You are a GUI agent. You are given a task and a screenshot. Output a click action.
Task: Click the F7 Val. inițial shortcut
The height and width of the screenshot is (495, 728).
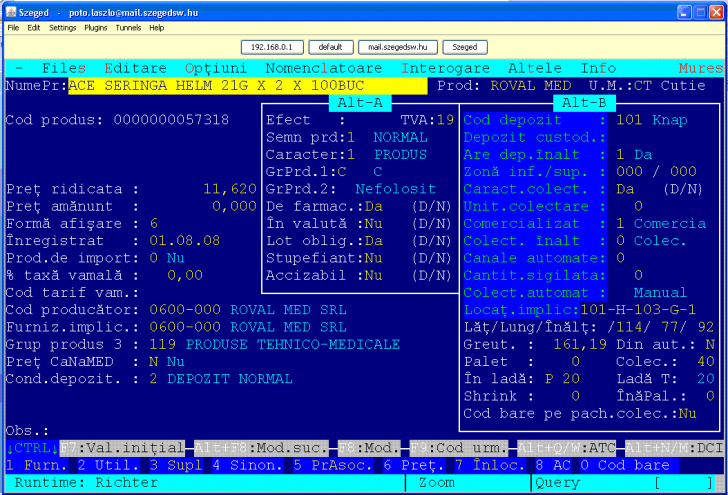click(122, 448)
